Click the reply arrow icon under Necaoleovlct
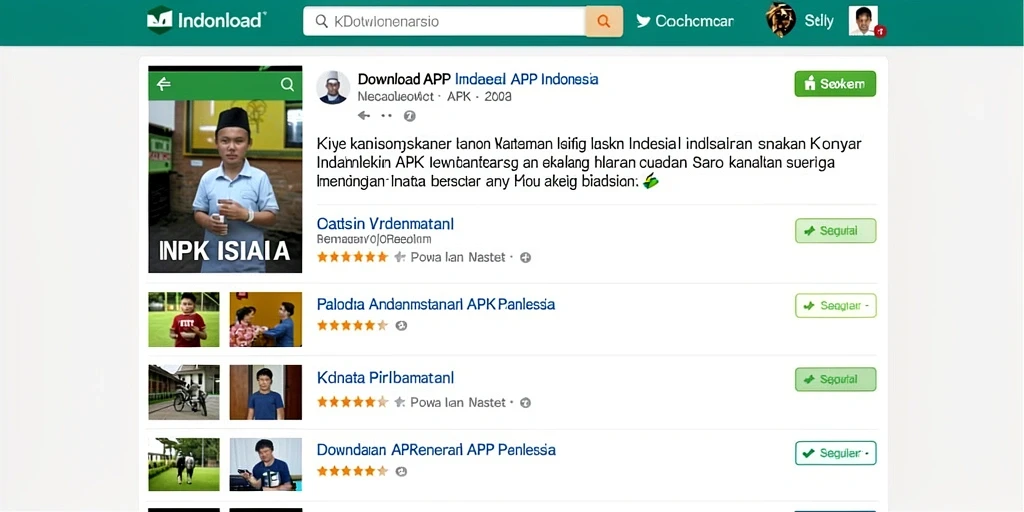1024x512 pixels. click(x=364, y=116)
